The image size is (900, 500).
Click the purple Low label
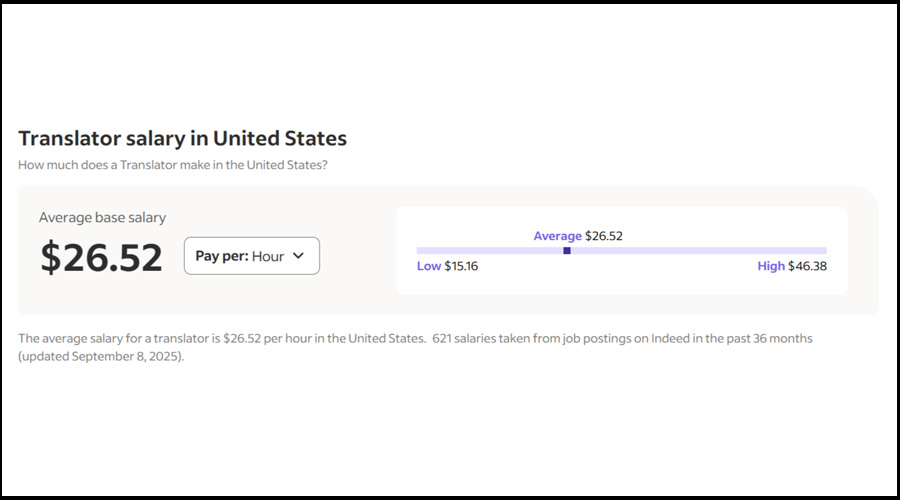(429, 266)
